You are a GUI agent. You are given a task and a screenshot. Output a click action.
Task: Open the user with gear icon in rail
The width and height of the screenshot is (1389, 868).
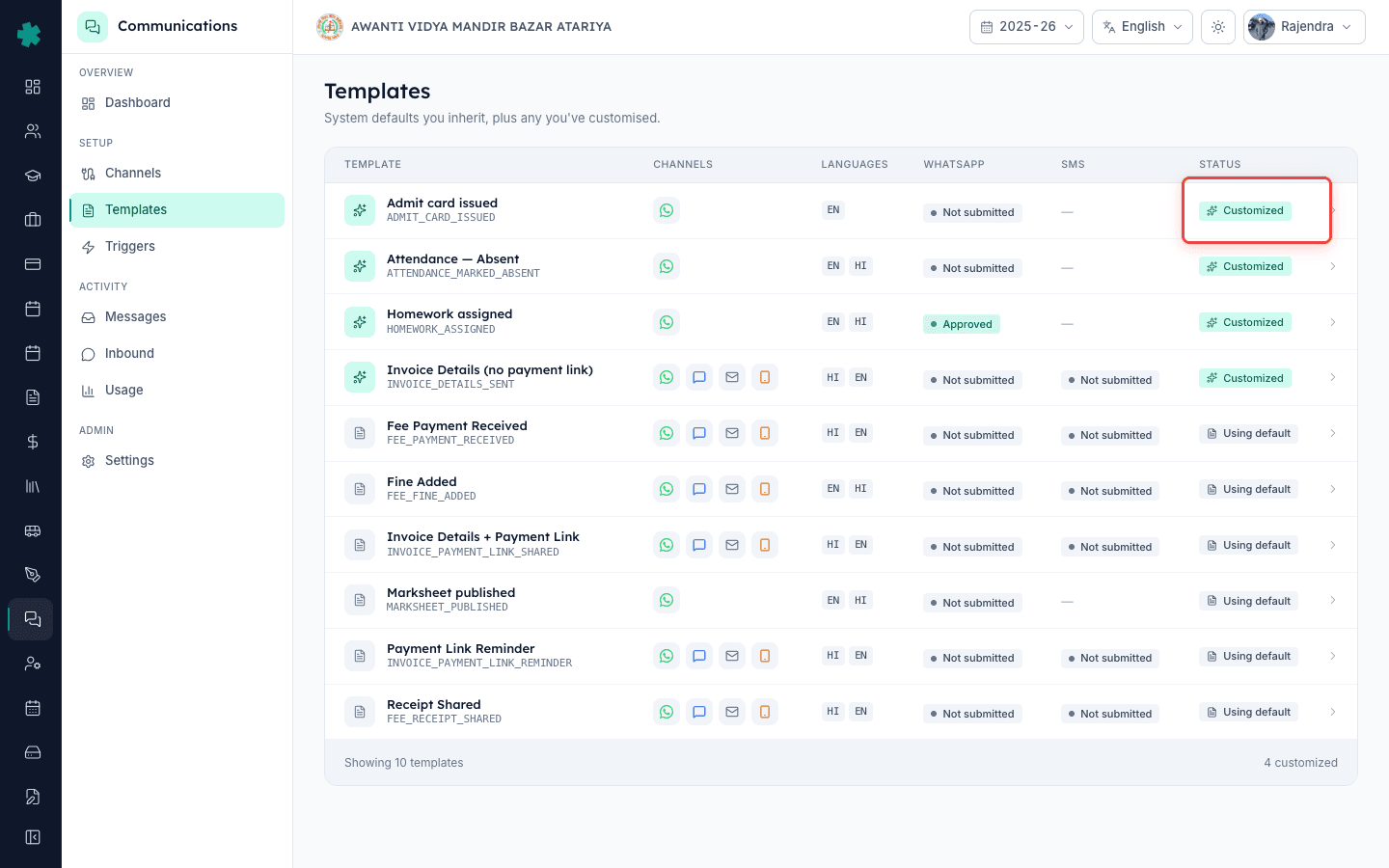pyautogui.click(x=33, y=664)
